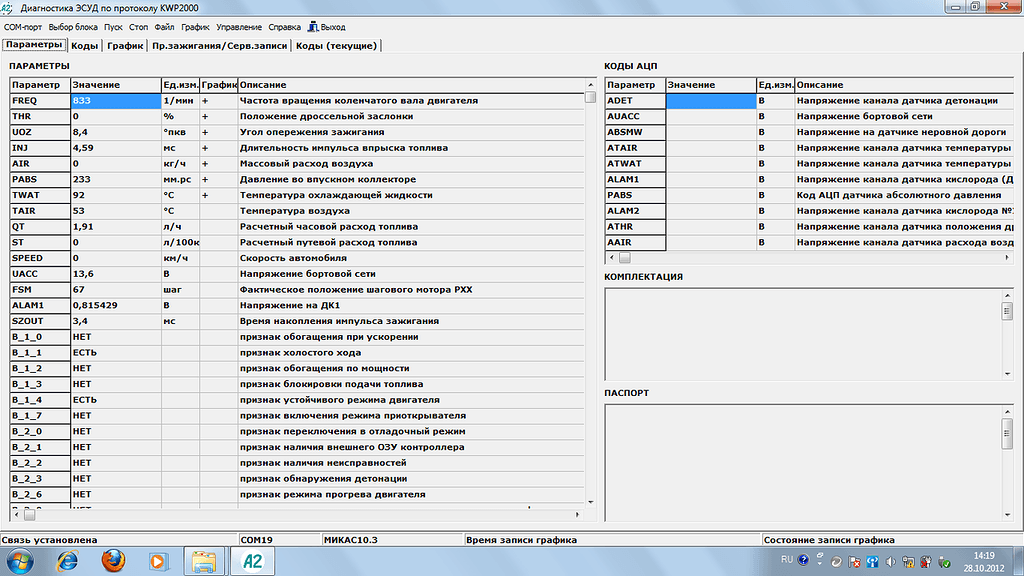Screen dimensions: 1024x576
Task: Select the TWAT parameter row name cell
Action: [x=38, y=195]
